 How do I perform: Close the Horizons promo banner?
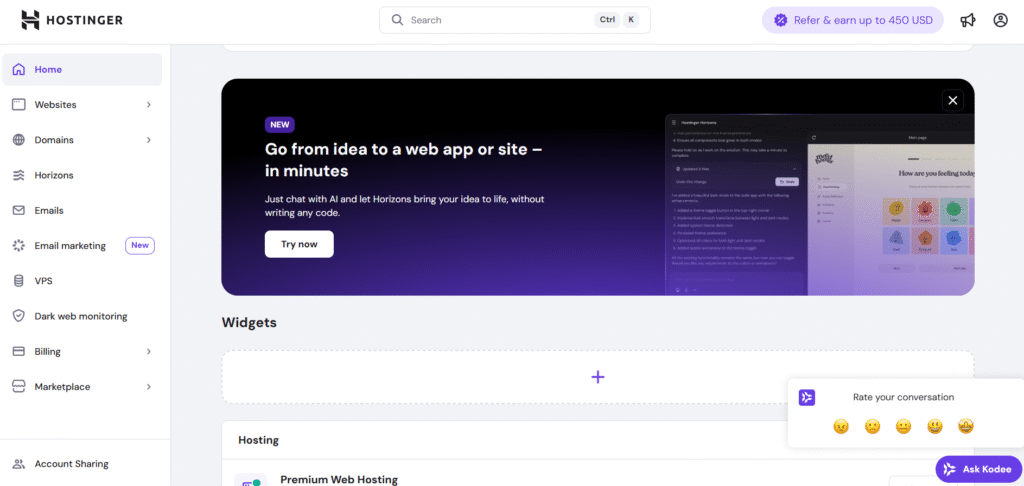tap(953, 100)
